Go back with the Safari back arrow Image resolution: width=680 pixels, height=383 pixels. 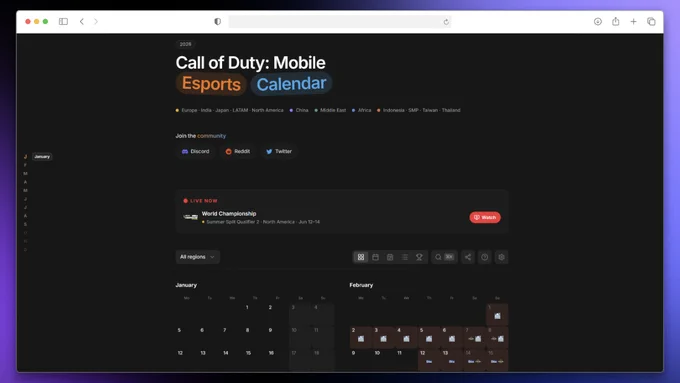point(82,21)
